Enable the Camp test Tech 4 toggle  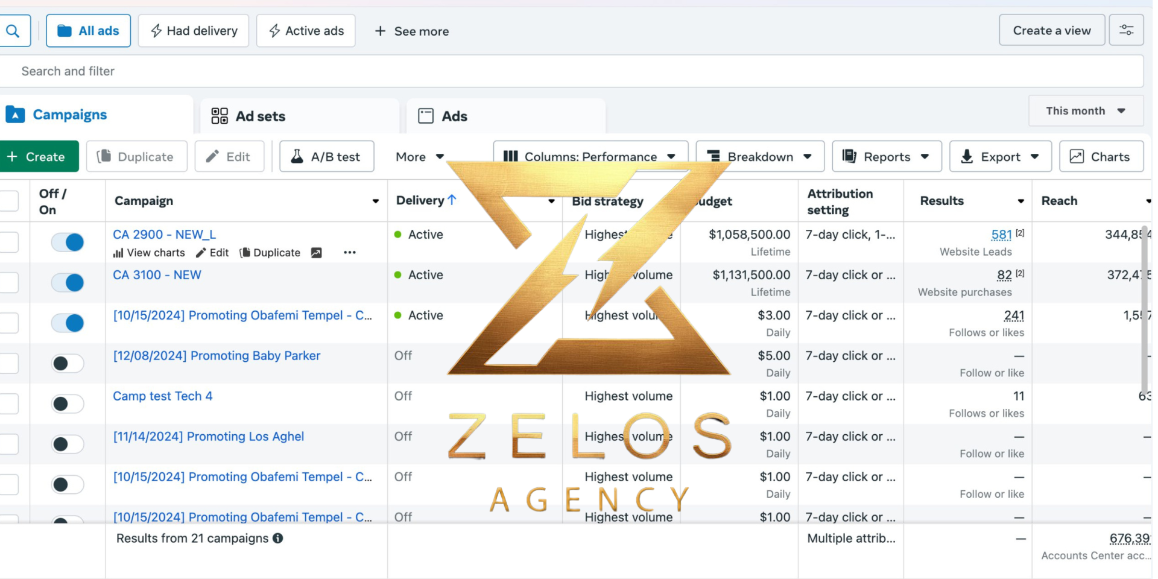tap(67, 404)
